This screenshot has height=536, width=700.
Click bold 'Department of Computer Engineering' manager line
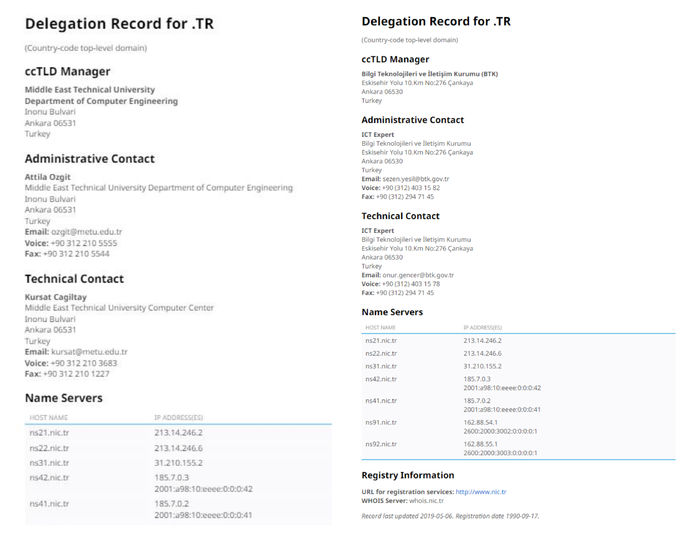click(101, 101)
